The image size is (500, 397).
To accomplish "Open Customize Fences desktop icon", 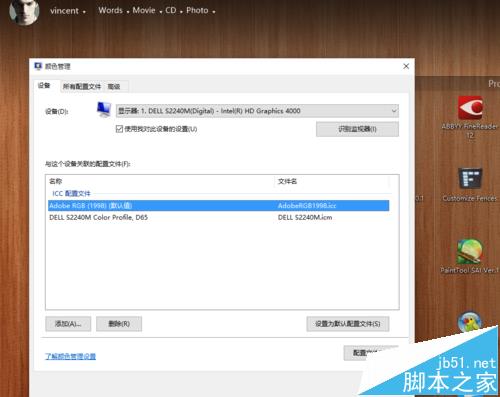I will coord(470,178).
